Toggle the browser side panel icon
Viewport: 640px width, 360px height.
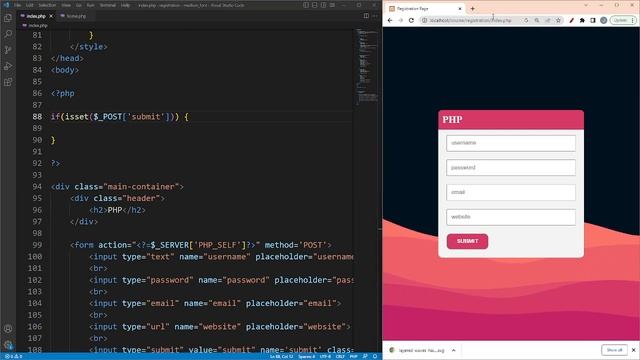click(x=593, y=20)
